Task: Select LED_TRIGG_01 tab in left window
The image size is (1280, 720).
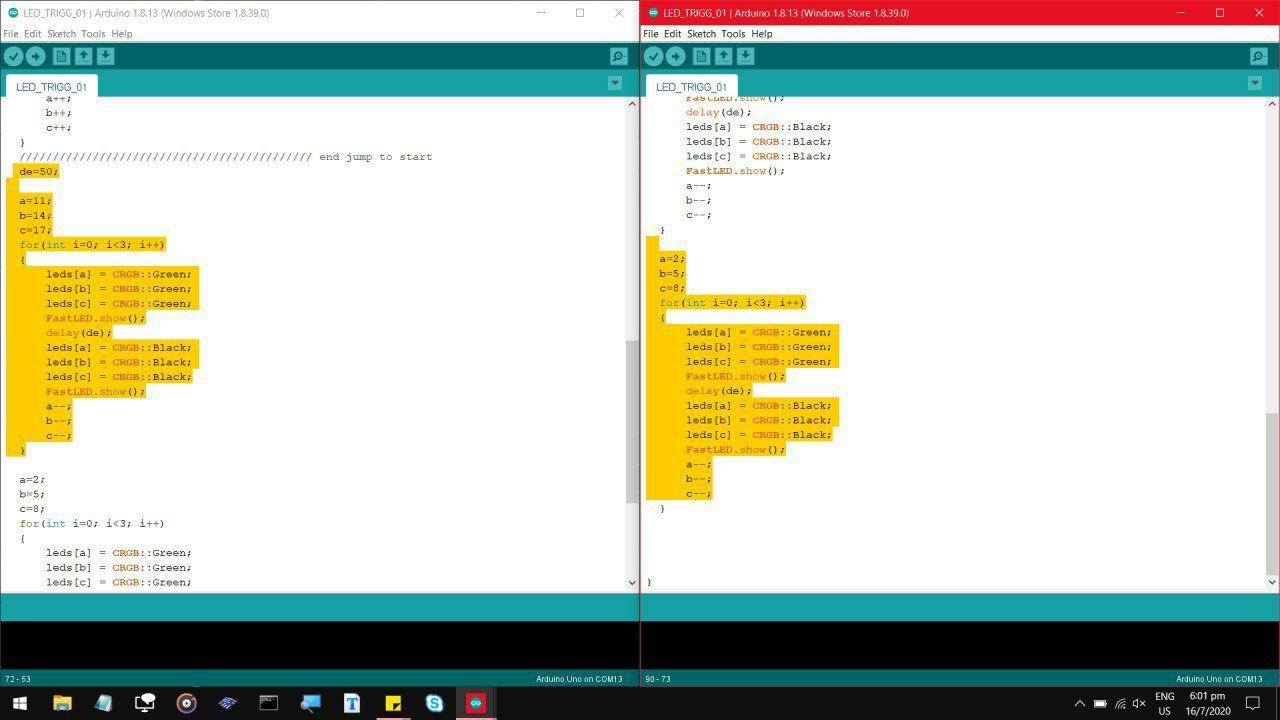Action: 51,87
